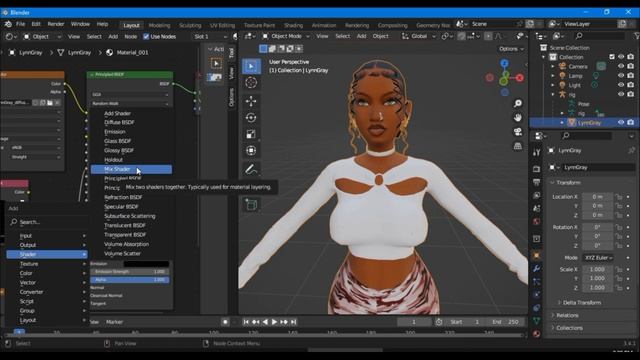
Task: Disable the Use Nodes checkbox
Action: (146, 37)
